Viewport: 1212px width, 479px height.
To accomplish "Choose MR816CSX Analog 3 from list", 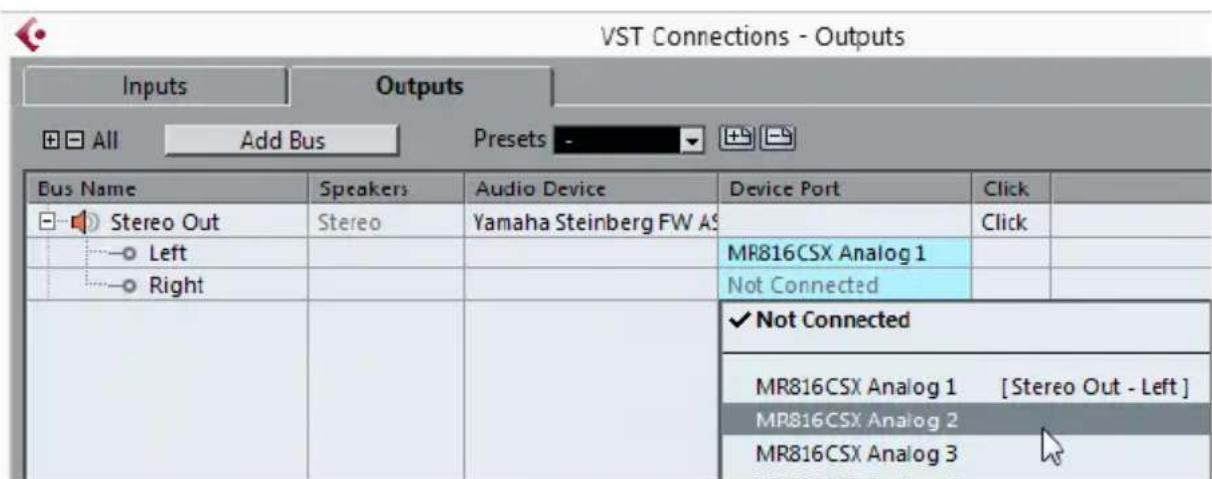I will click(x=967, y=452).
